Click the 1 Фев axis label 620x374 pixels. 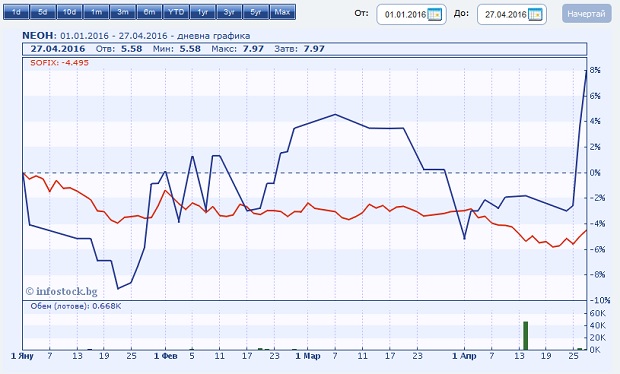point(166,356)
